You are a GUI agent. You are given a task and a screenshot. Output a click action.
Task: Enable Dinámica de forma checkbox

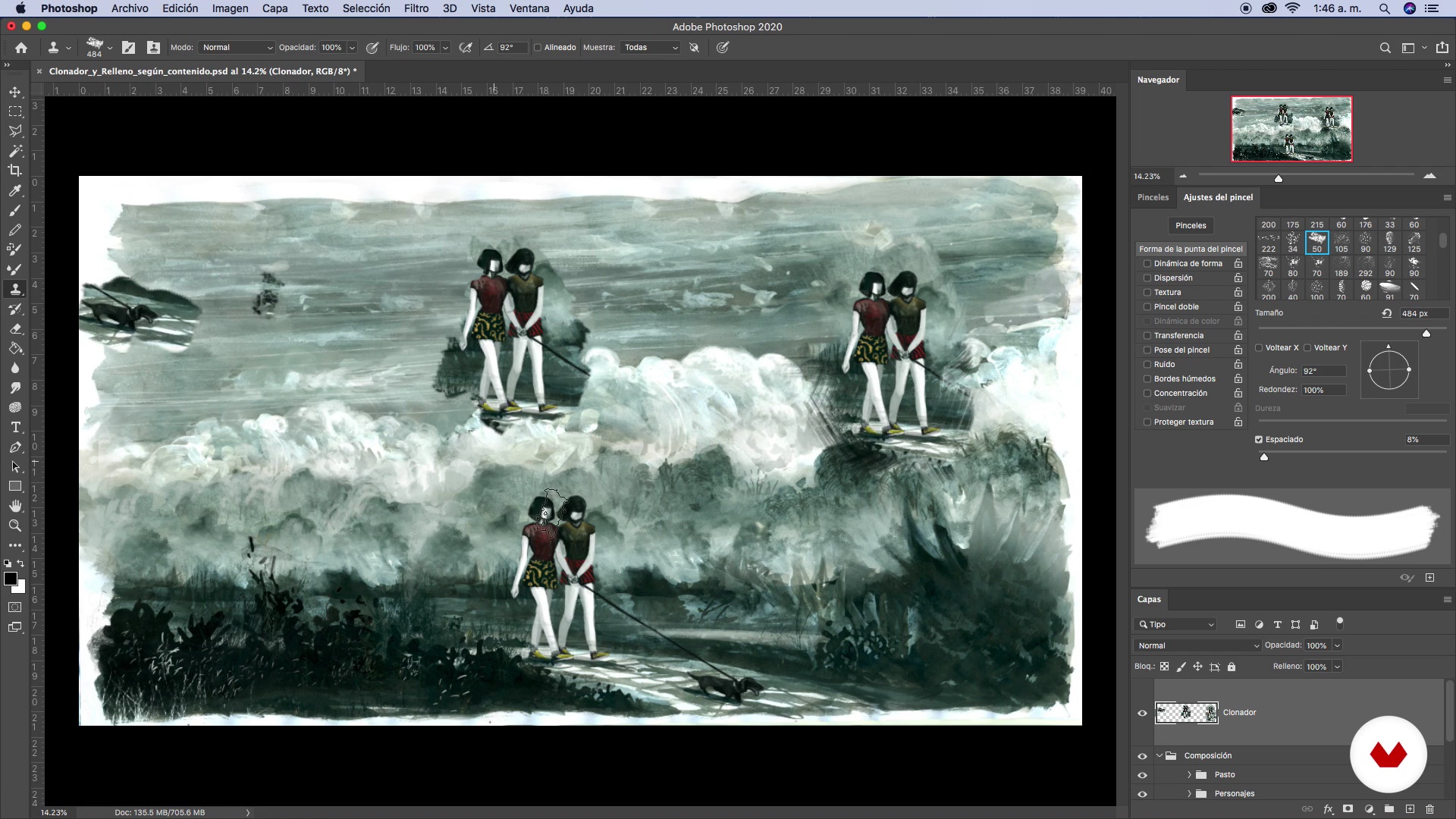point(1147,264)
